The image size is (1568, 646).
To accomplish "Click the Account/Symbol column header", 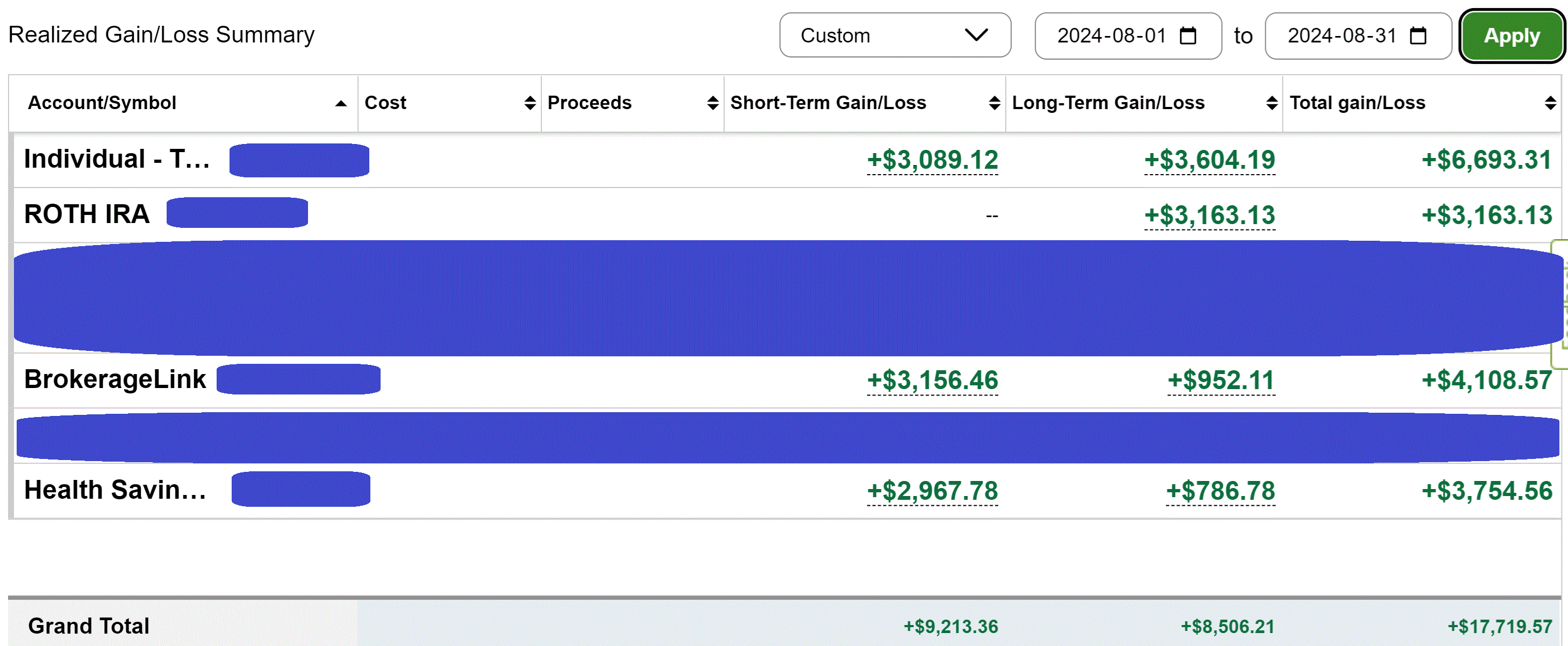I will pyautogui.click(x=102, y=103).
